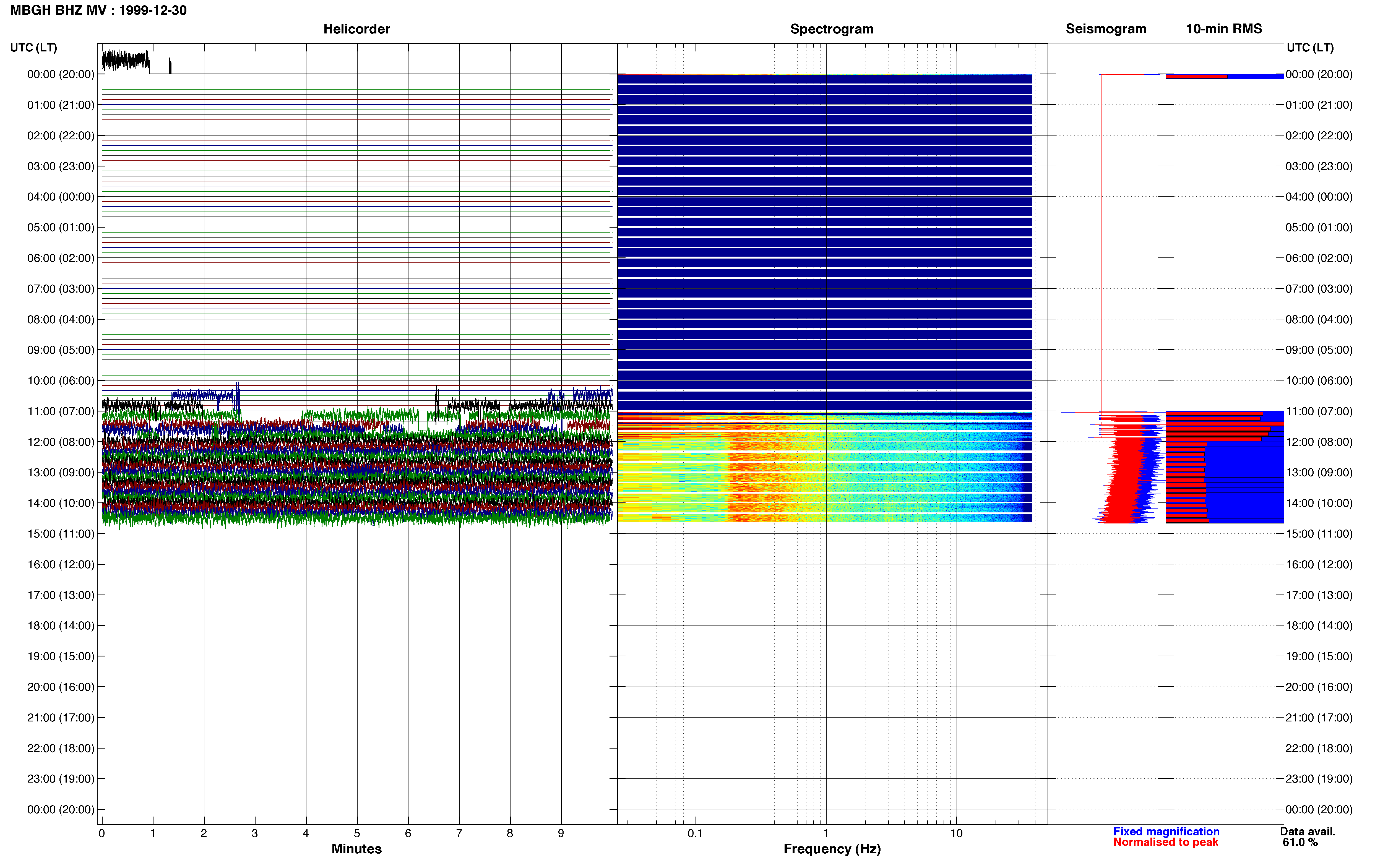Click the RMS bar at 00:00
The height and width of the screenshot is (868, 1388).
click(x=1224, y=76)
